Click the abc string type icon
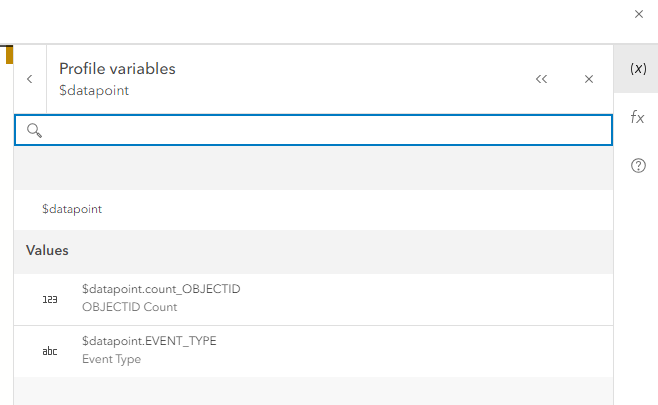The height and width of the screenshot is (405, 658). tap(50, 351)
